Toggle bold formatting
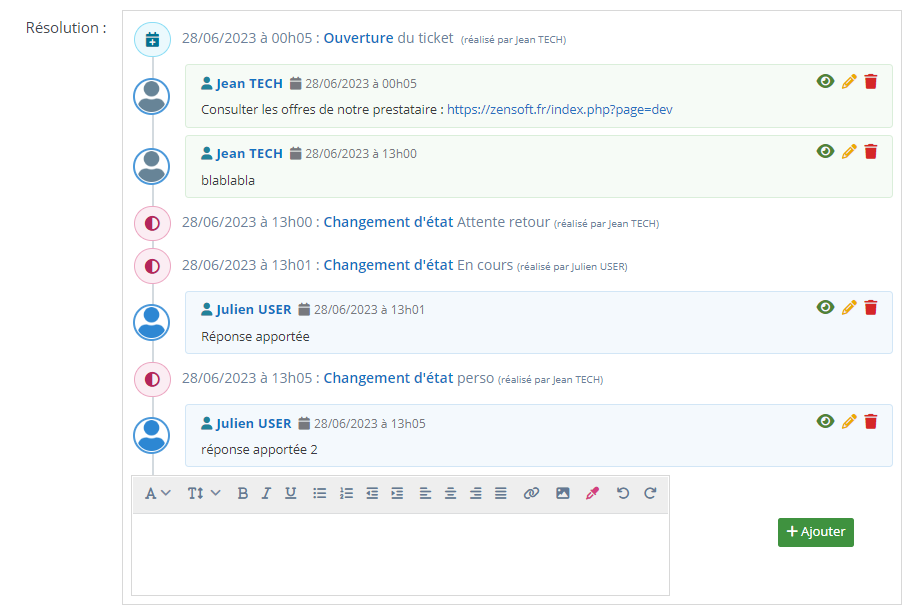906x611 pixels. pos(243,493)
